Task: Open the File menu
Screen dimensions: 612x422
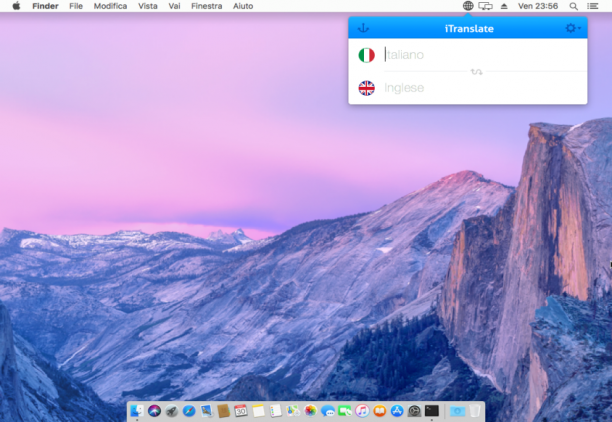Action: coord(76,6)
